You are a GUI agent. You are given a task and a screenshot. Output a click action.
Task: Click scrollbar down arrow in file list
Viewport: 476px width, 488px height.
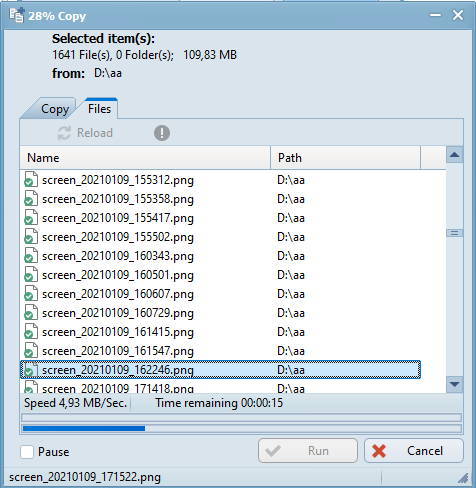(454, 384)
